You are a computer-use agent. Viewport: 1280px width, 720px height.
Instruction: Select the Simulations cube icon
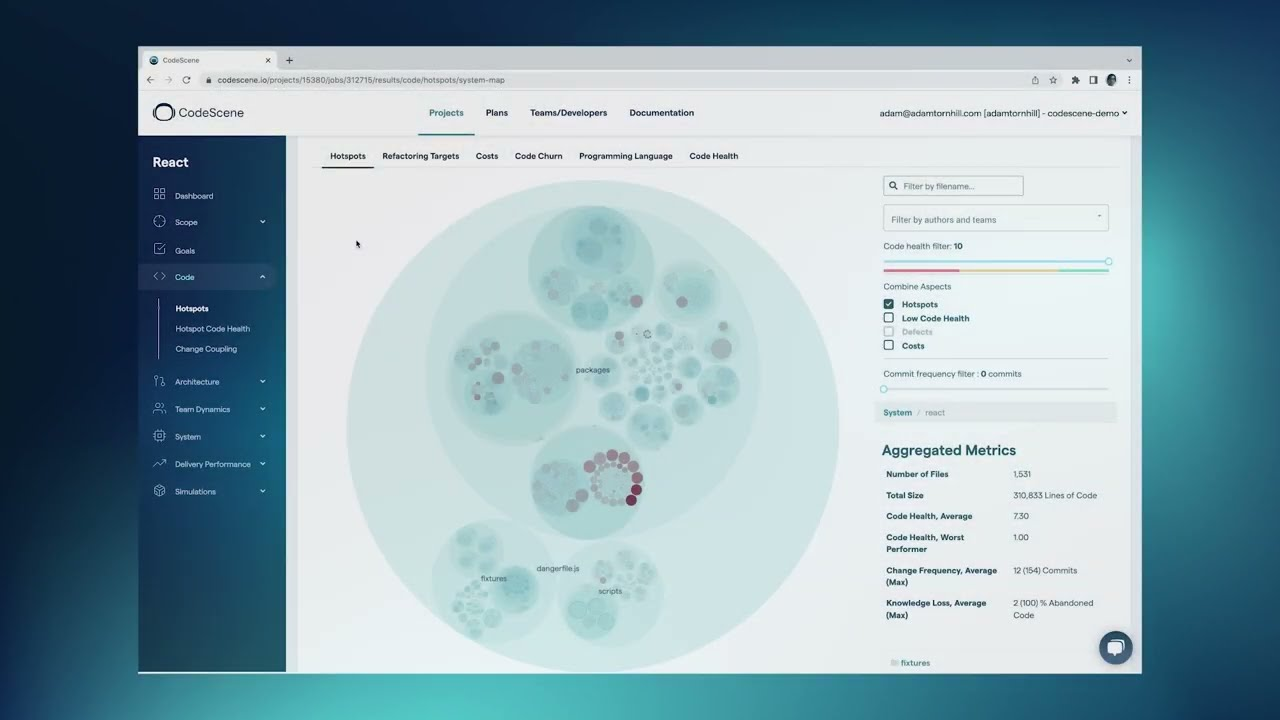tap(159, 491)
